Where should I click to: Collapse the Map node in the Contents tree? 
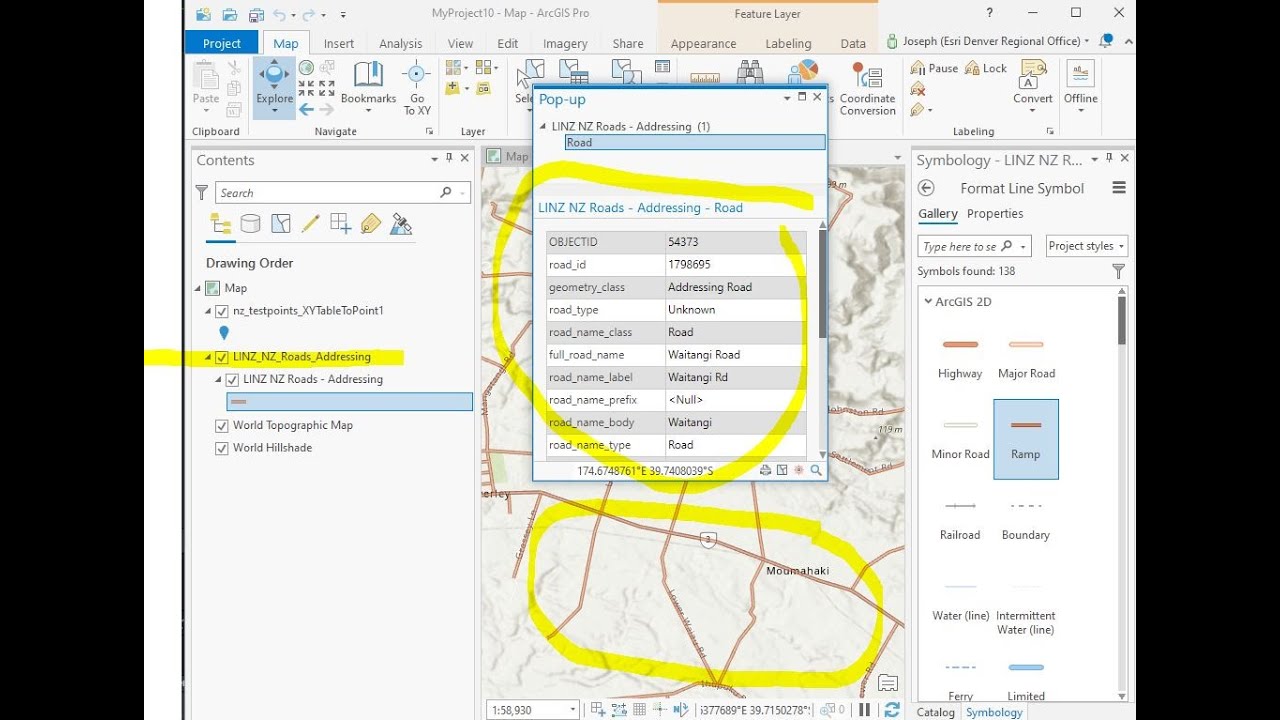tap(198, 288)
